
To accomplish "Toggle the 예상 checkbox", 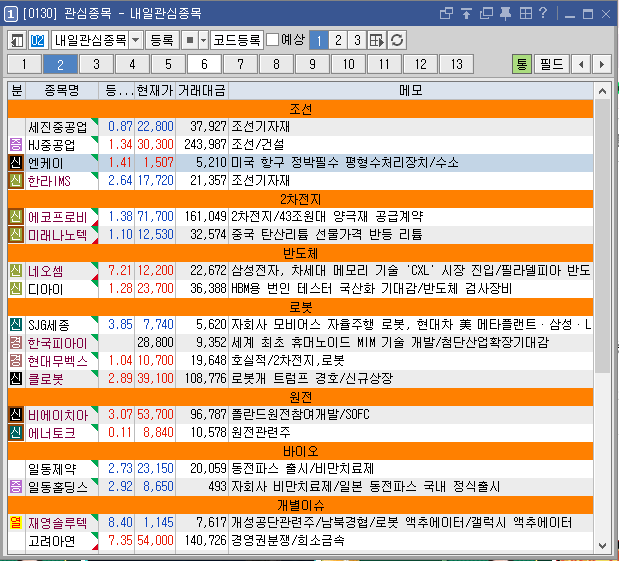I will [272, 40].
